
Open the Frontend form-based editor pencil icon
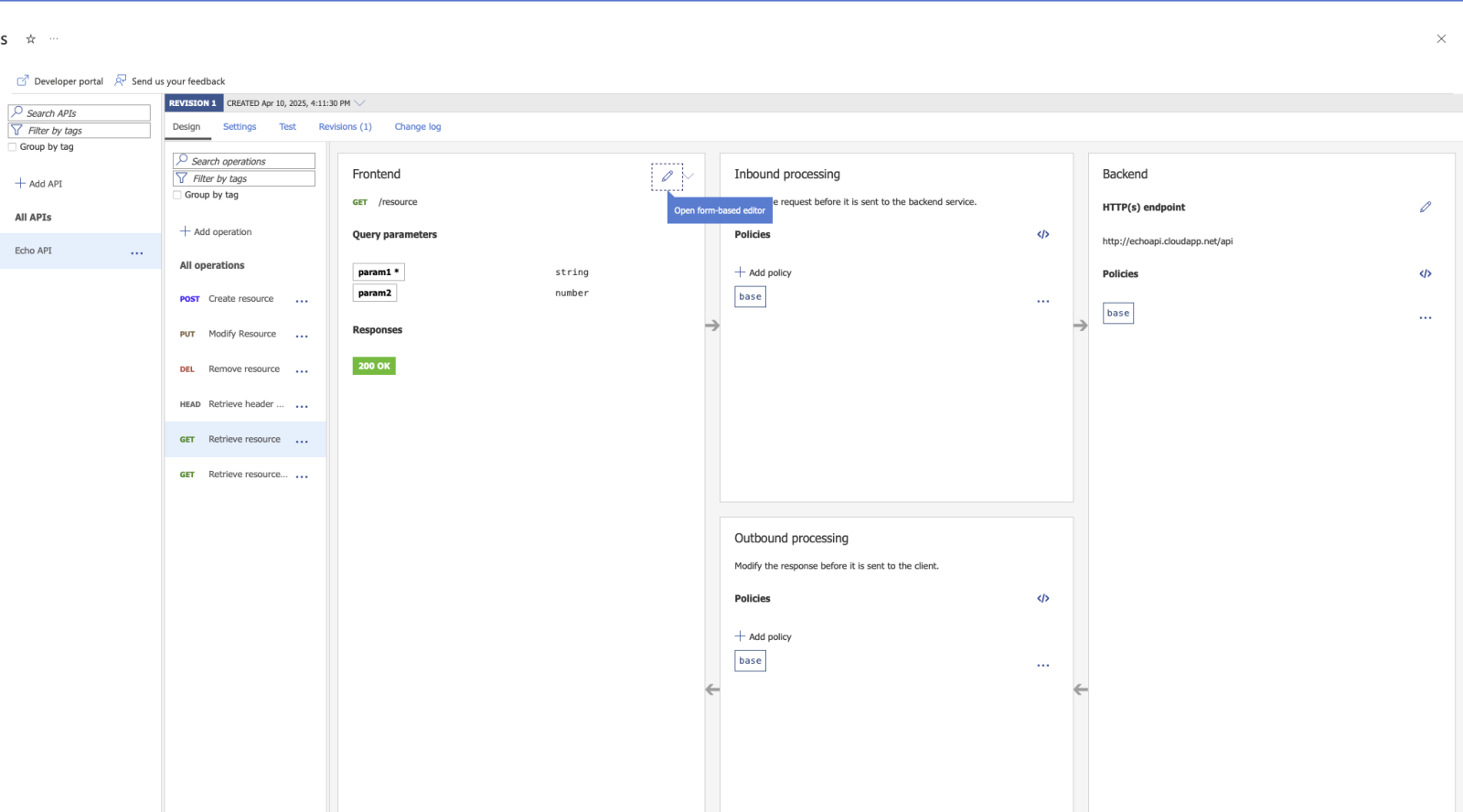pyautogui.click(x=667, y=176)
